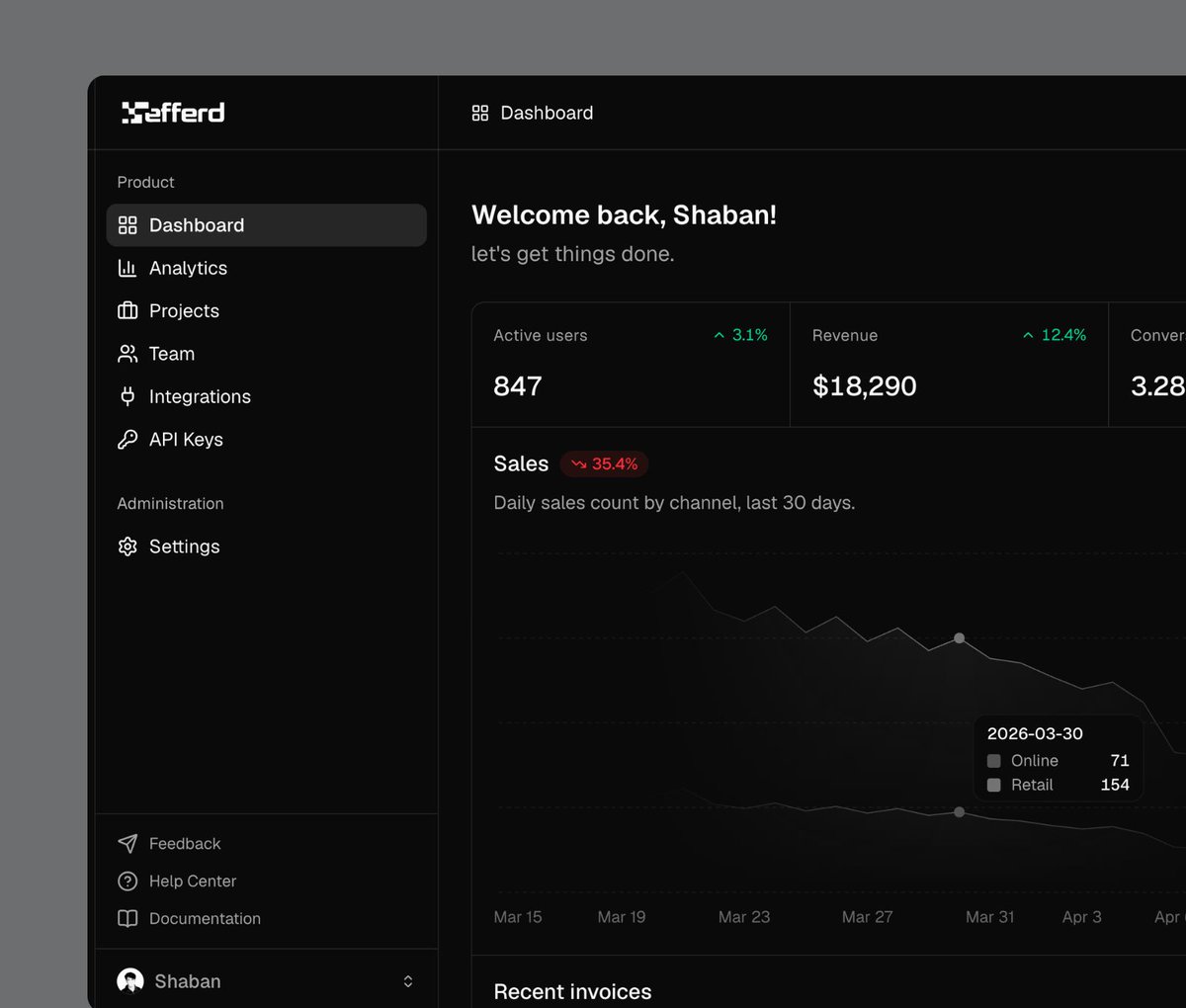
Task: Click the Revenue value $18,290
Action: (x=865, y=386)
